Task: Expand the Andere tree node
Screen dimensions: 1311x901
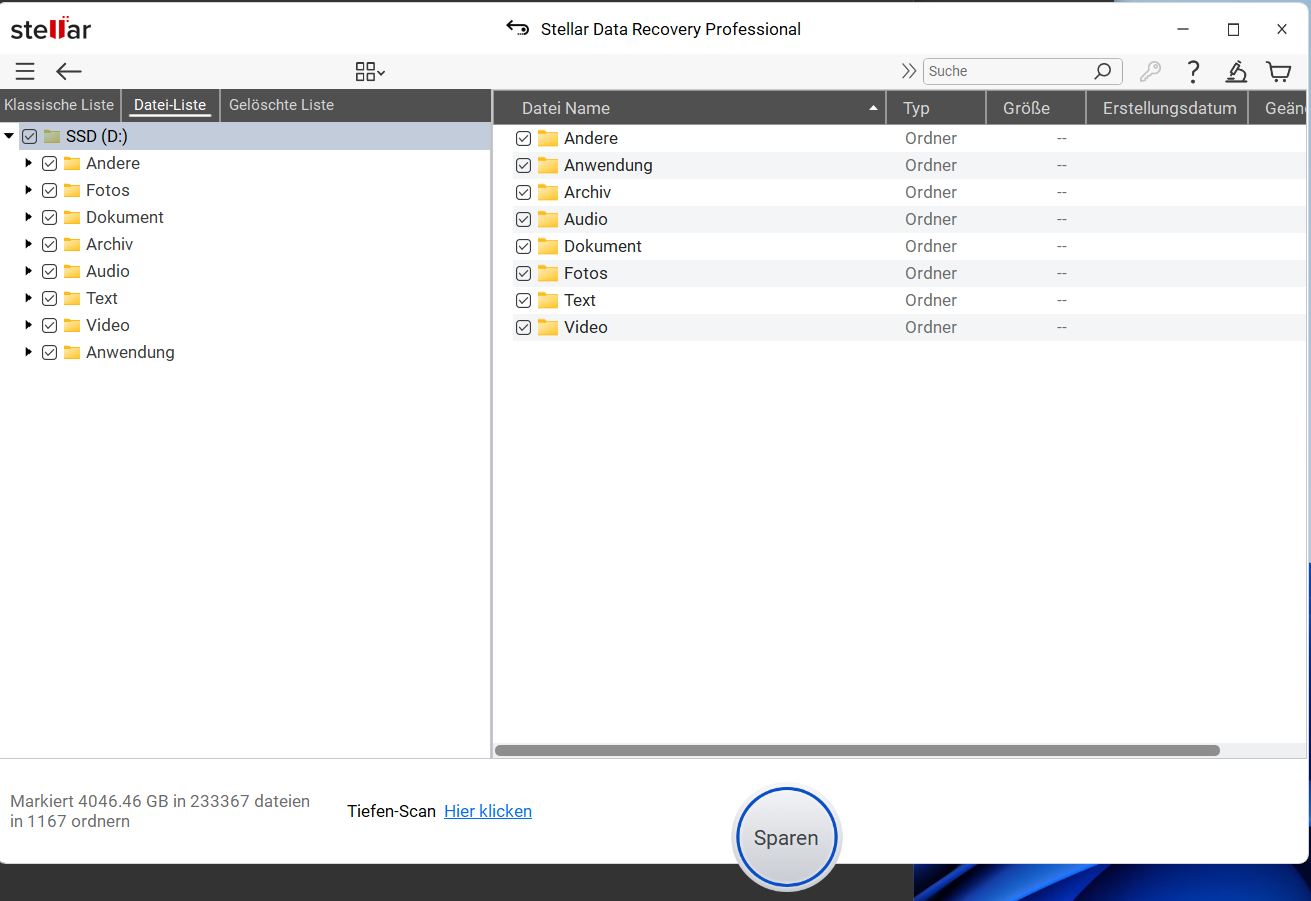Action: [x=29, y=163]
